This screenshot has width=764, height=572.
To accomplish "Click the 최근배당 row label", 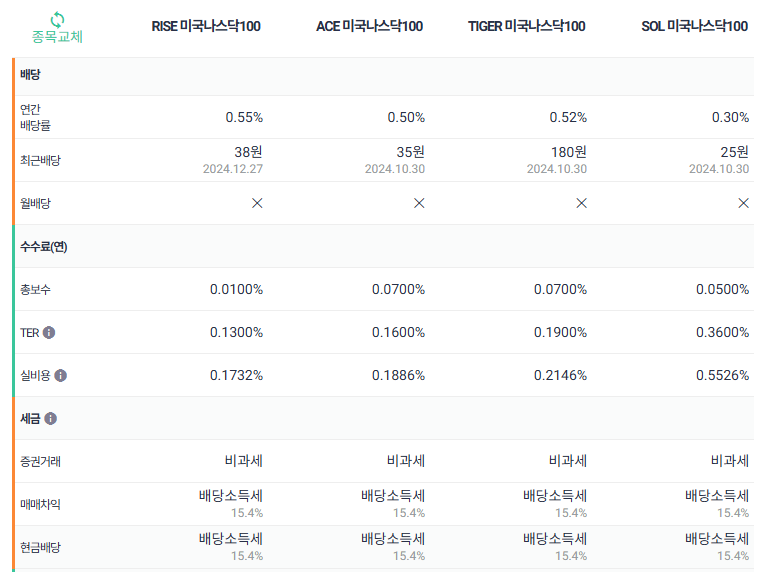I will pos(40,160).
